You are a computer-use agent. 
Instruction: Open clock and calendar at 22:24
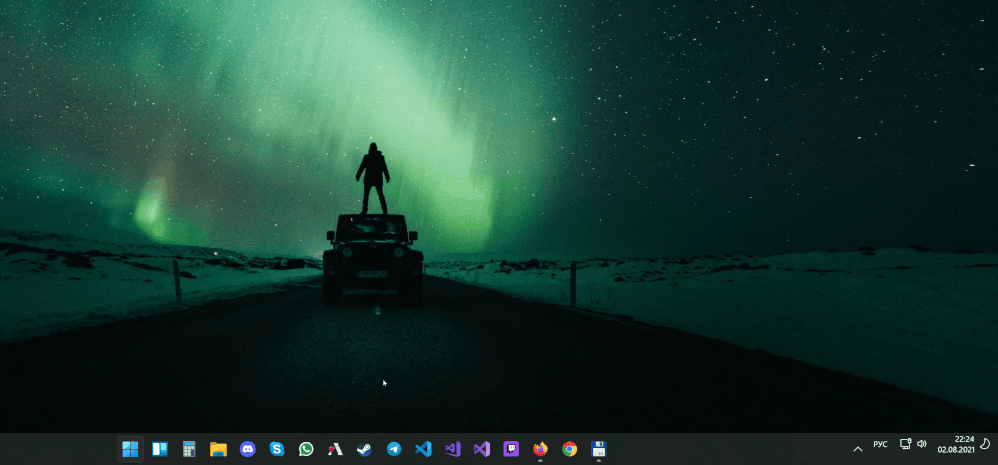(x=956, y=444)
